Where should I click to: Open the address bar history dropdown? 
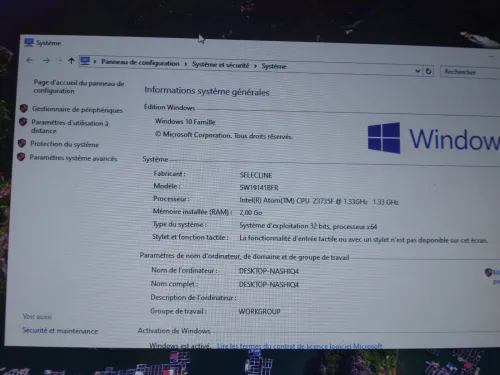(417, 71)
